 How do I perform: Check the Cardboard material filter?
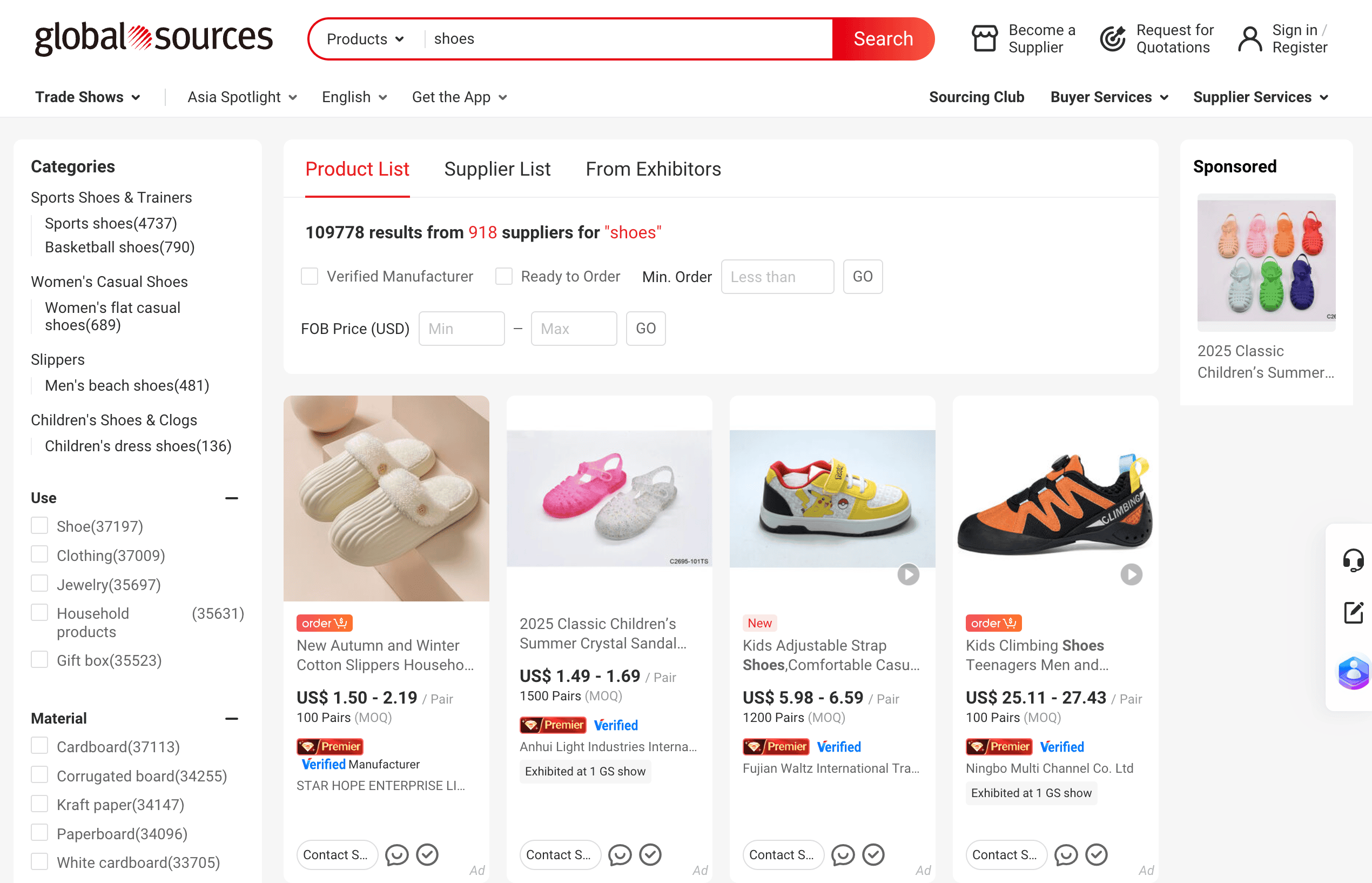pos(39,746)
